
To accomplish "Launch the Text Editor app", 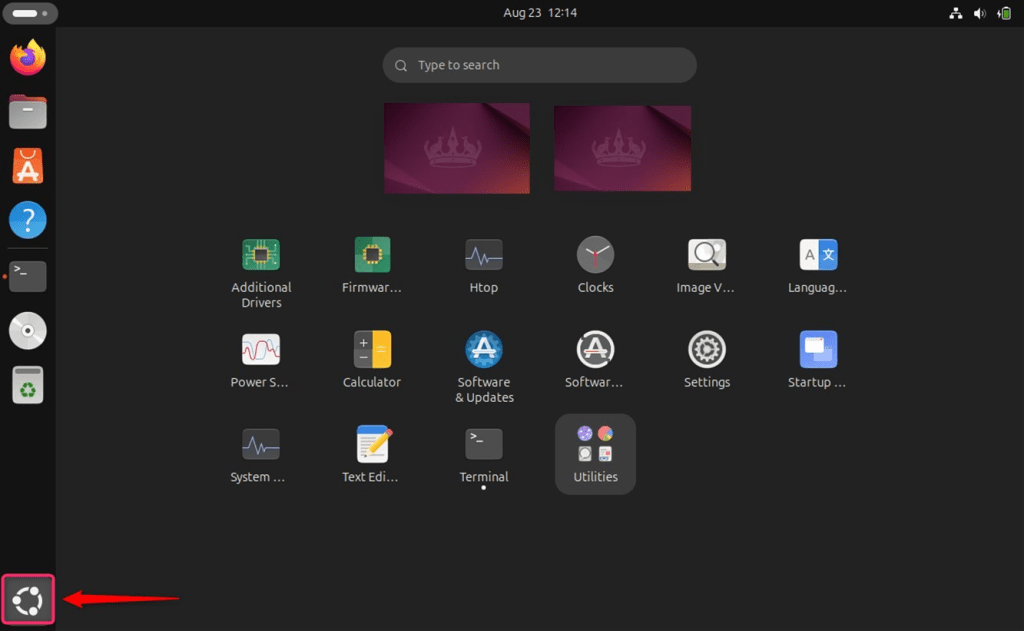I will pyautogui.click(x=372, y=444).
